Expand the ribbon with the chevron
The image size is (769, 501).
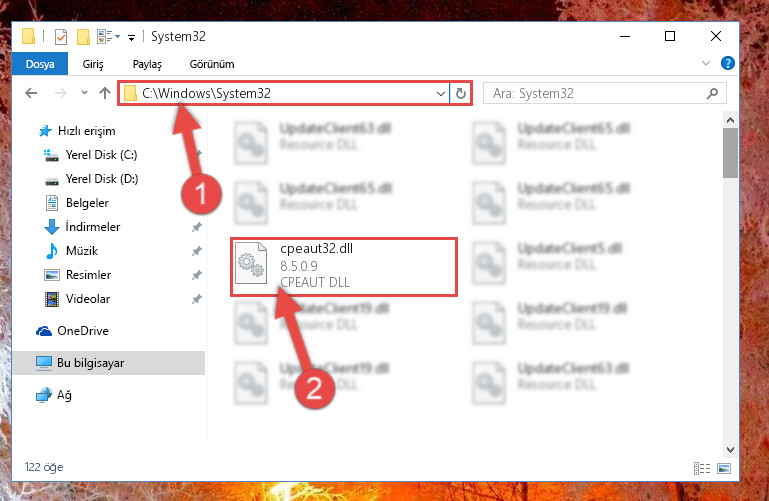706,63
